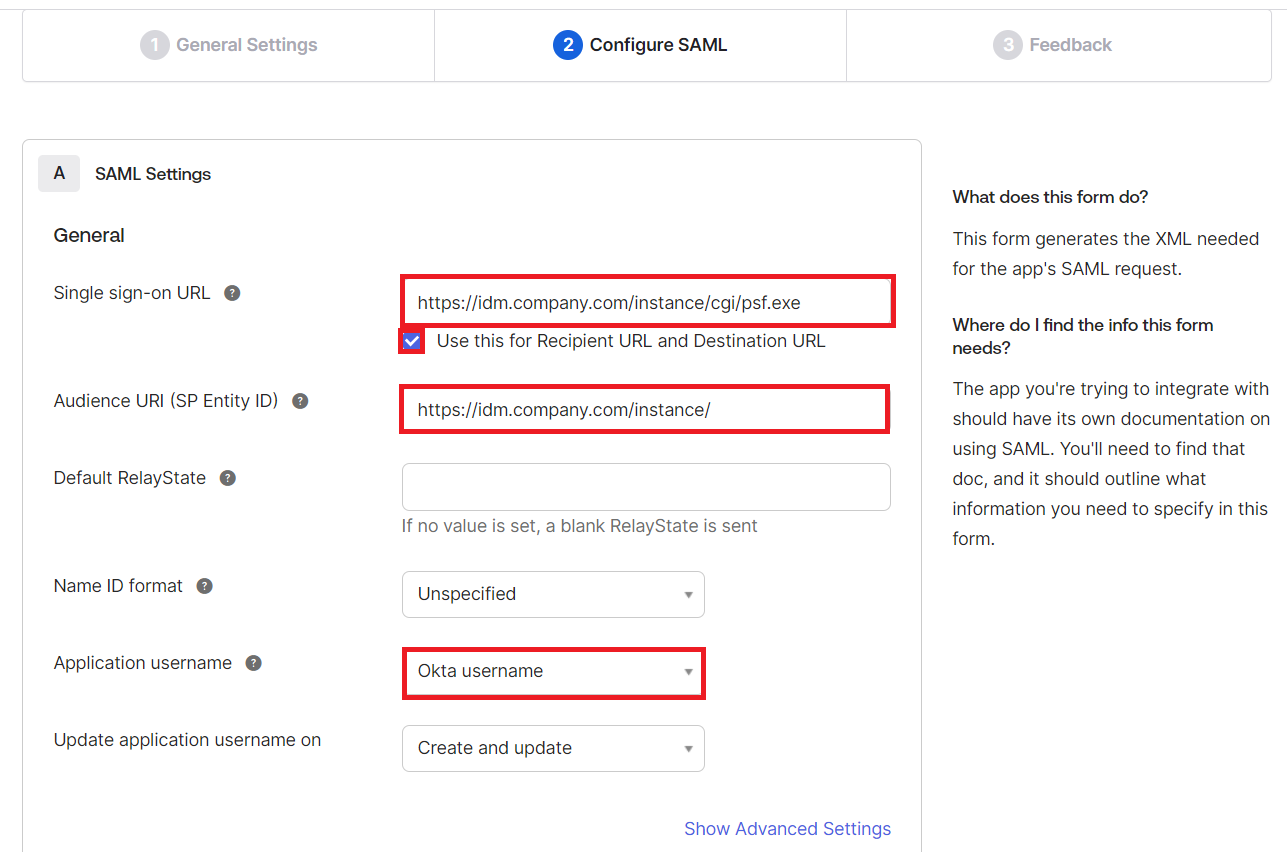The height and width of the screenshot is (852, 1287).
Task: Open help tooltip for Default RelayState
Action: tap(228, 478)
